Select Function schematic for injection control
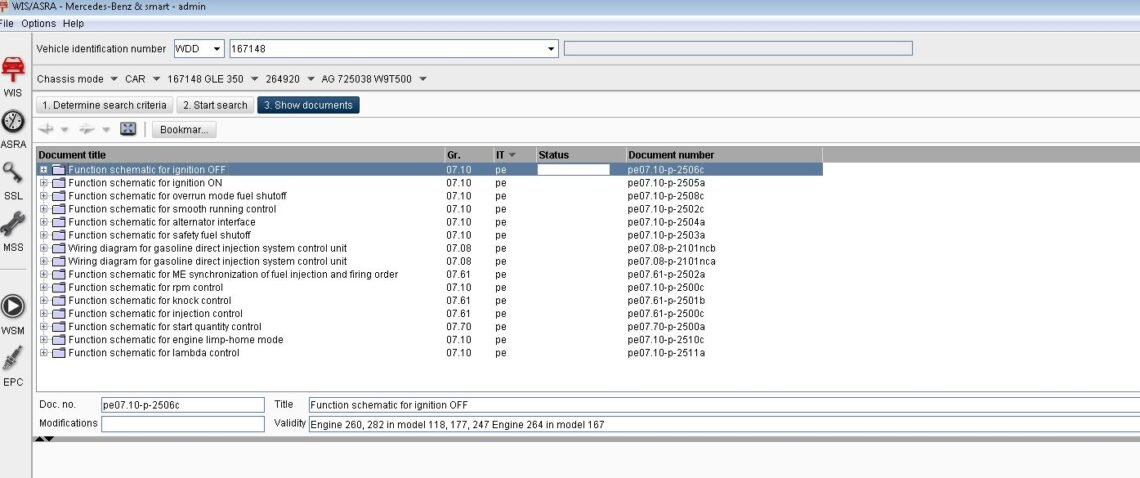The height and width of the screenshot is (478, 1140). [x=155, y=314]
